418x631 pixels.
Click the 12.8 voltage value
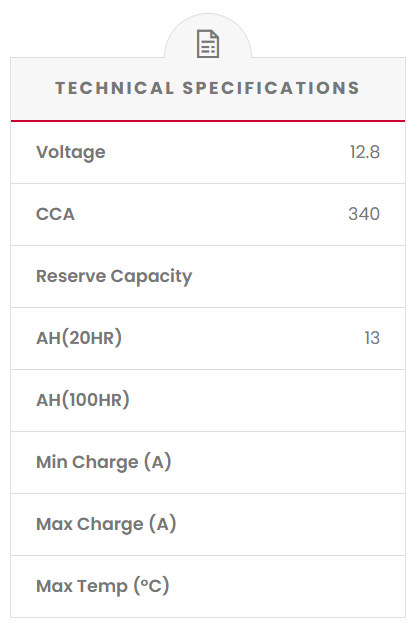click(x=364, y=153)
